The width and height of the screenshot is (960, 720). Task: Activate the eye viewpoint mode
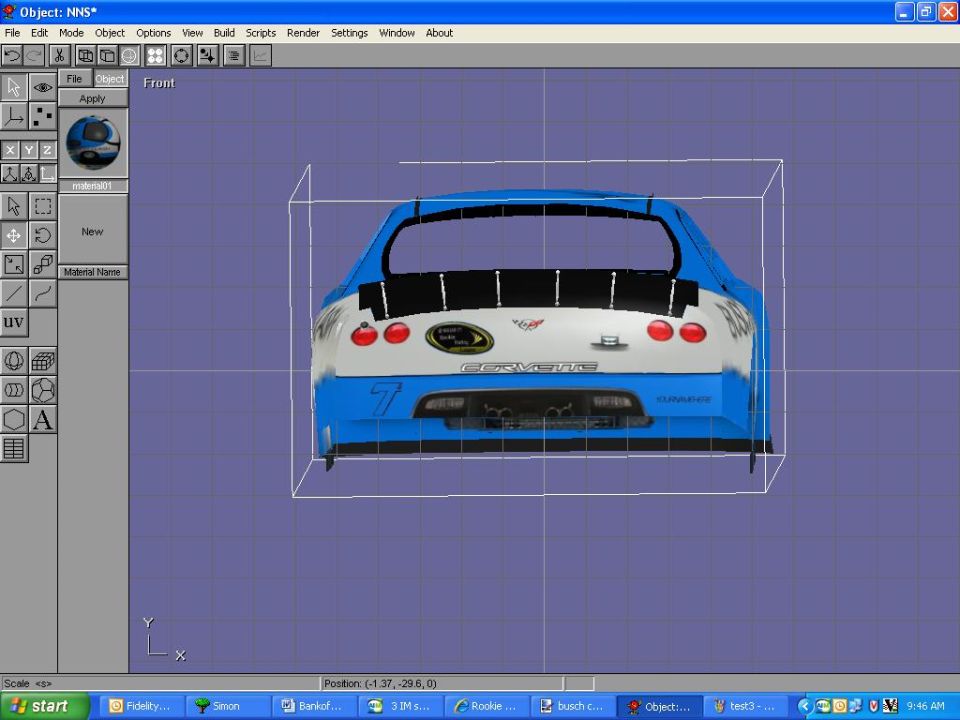43,87
